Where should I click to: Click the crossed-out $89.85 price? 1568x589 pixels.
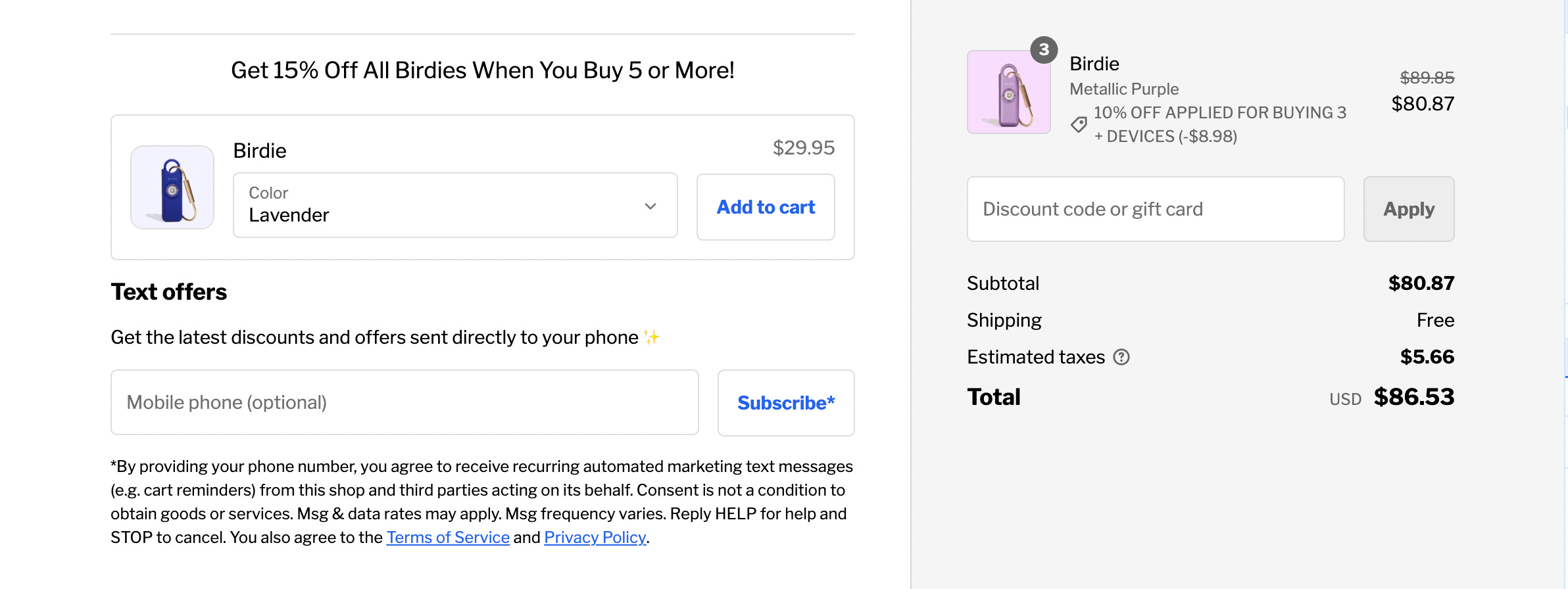[1427, 78]
